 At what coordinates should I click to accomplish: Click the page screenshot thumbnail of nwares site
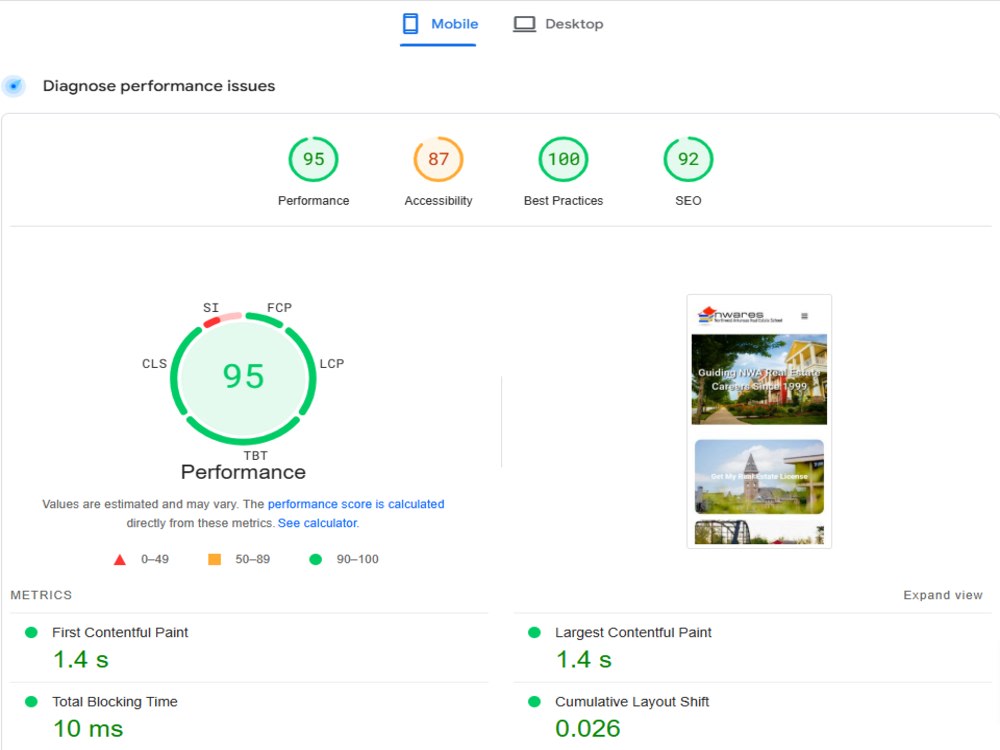[x=759, y=421]
